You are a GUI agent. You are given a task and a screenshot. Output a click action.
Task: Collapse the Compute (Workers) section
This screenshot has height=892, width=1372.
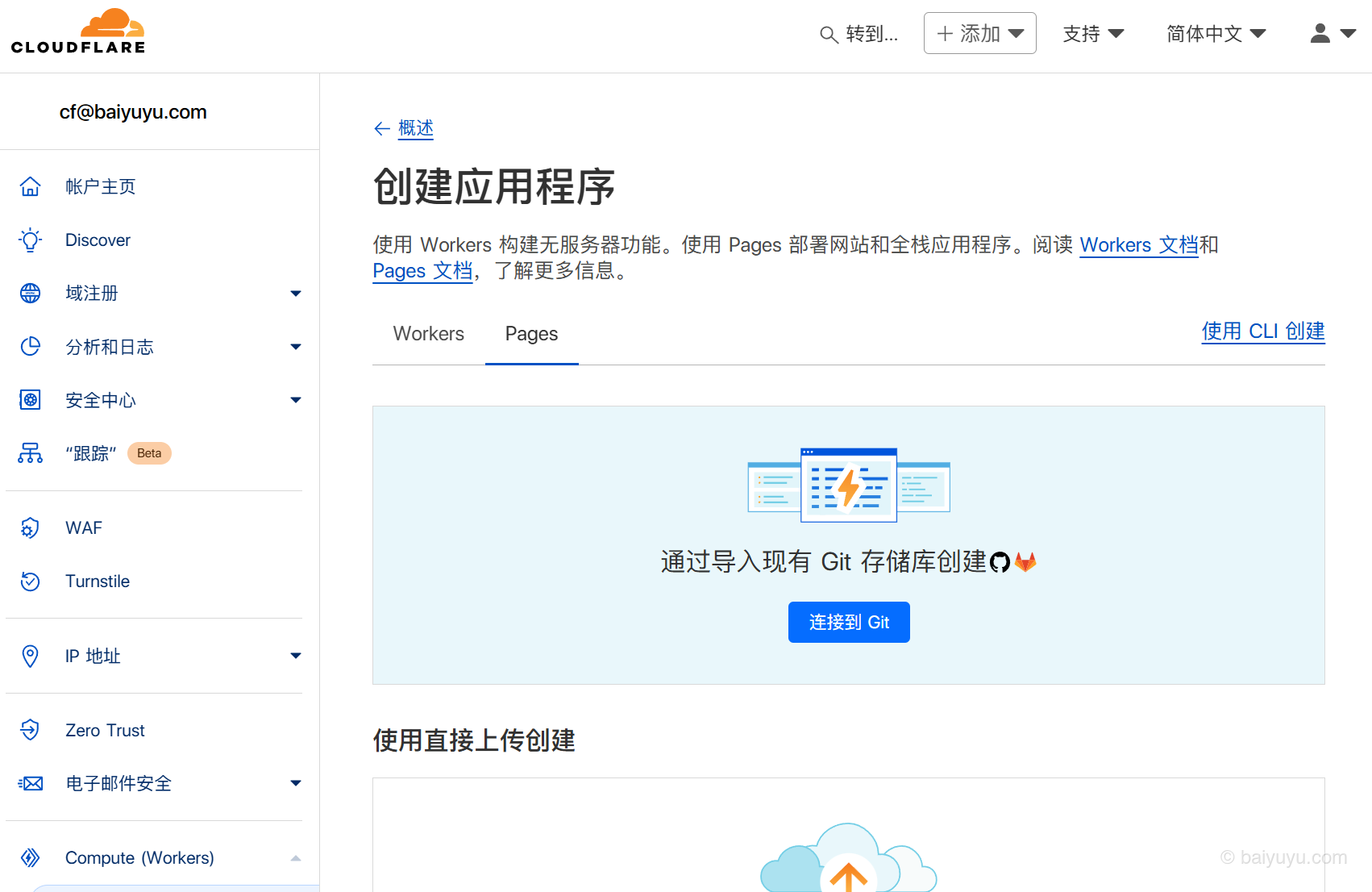click(296, 857)
